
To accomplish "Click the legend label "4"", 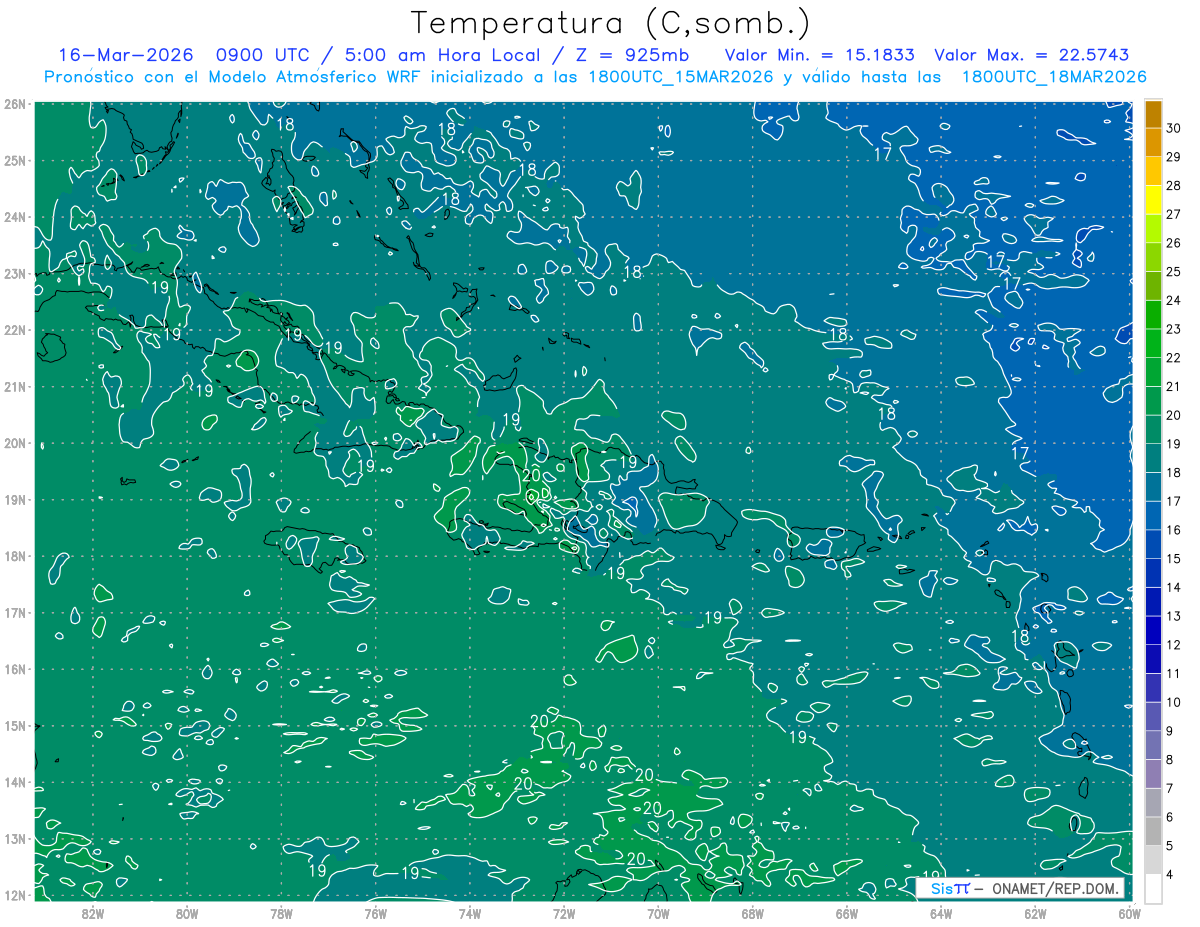I will click(x=1170, y=874).
